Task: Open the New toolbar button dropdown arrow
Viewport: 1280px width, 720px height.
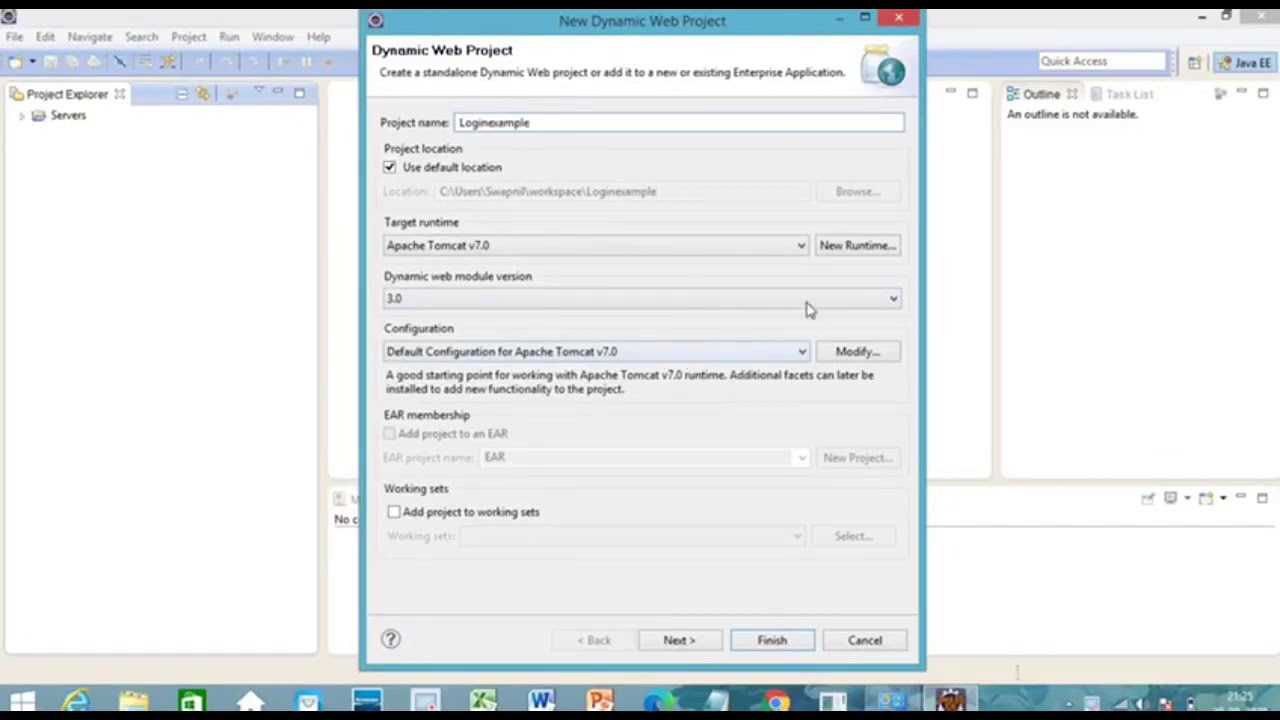Action: [32, 62]
